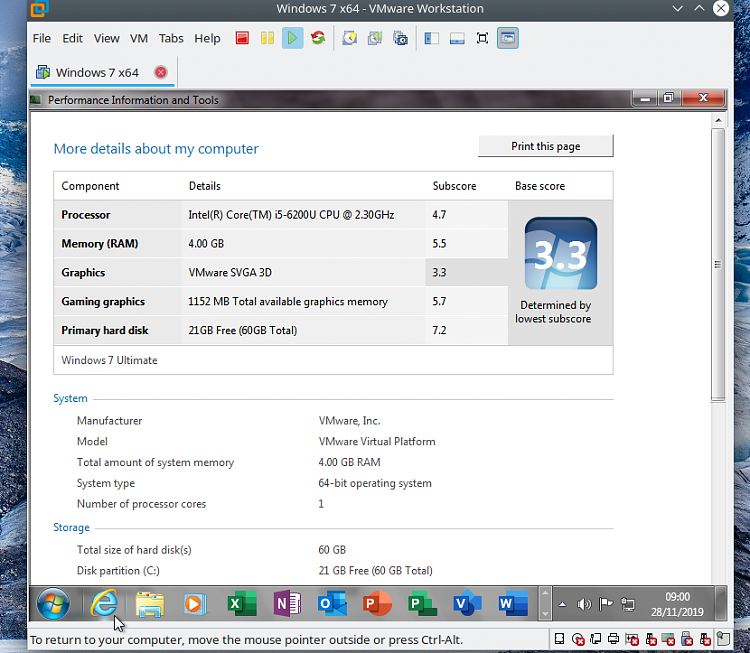Open the File menu
This screenshot has height=653, width=750.
(42, 38)
